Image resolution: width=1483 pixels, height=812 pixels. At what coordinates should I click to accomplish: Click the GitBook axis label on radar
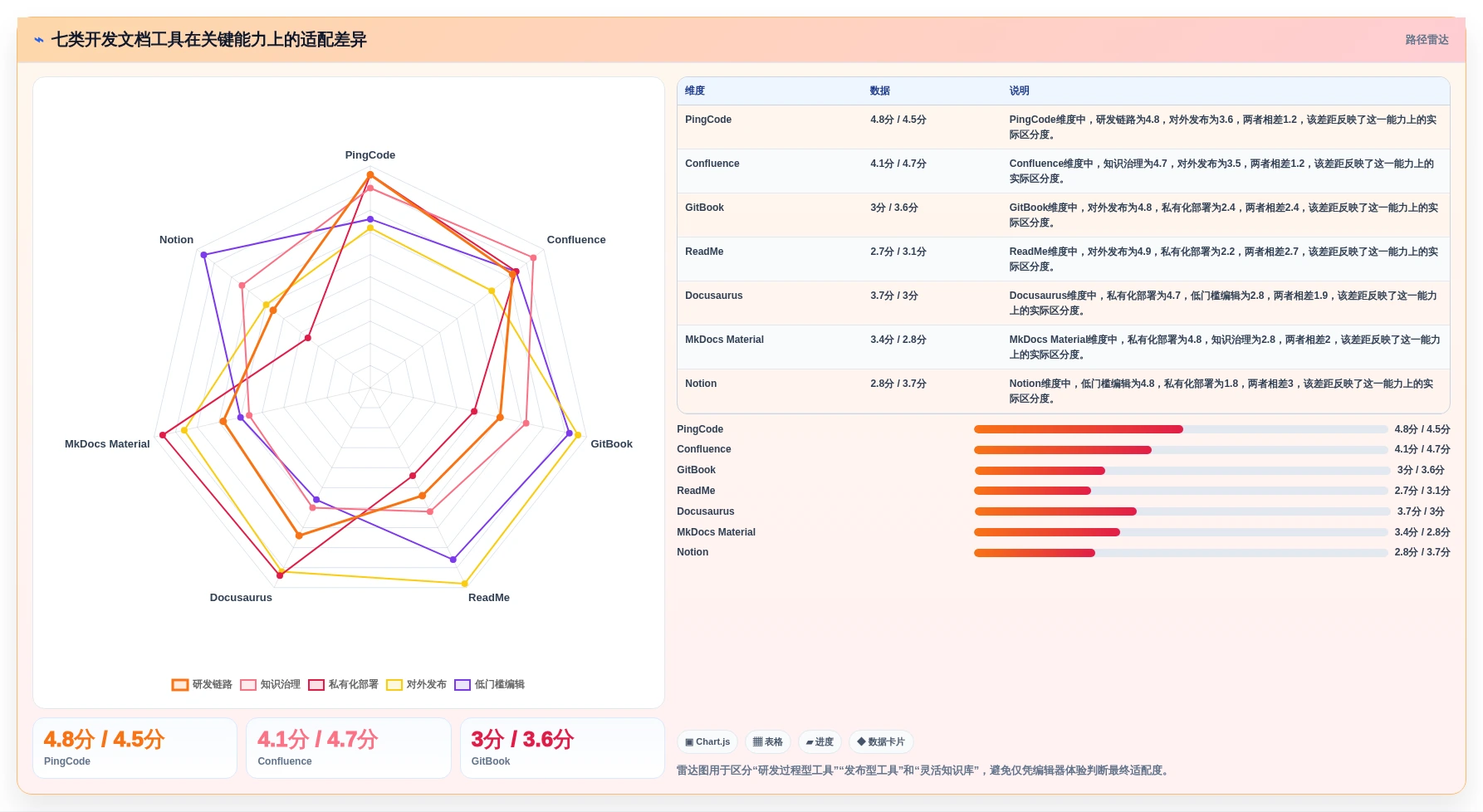(x=612, y=444)
